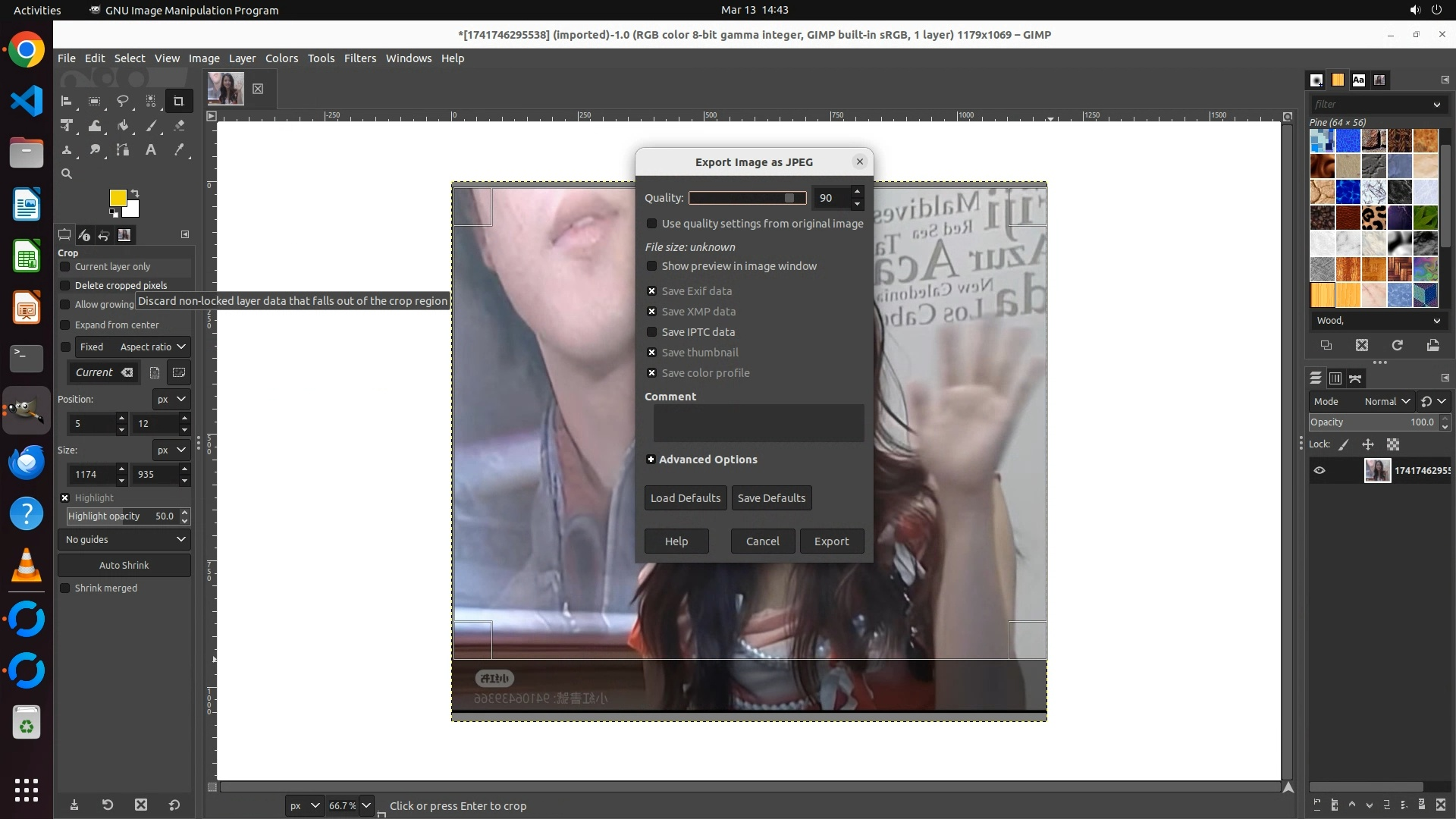Toggle Show preview in image window
The height and width of the screenshot is (819, 1456).
point(651,266)
